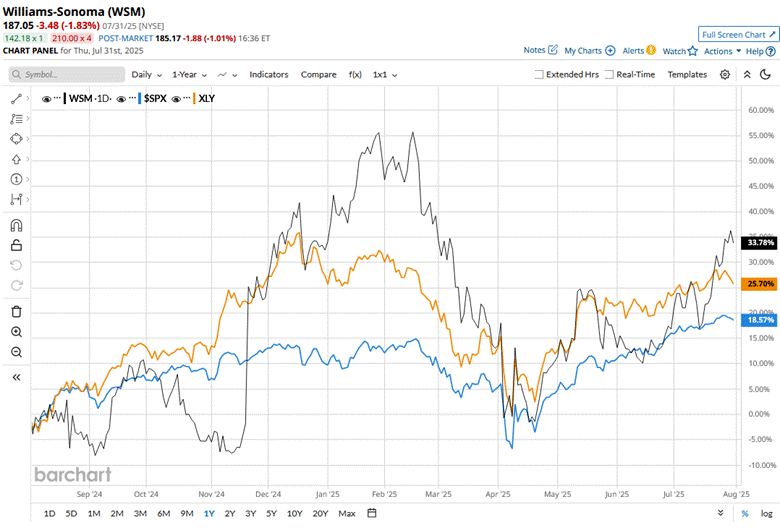Viewport: 780px width, 528px height.
Task: Collapse bottom range bar with double chevron
Action: point(720,513)
